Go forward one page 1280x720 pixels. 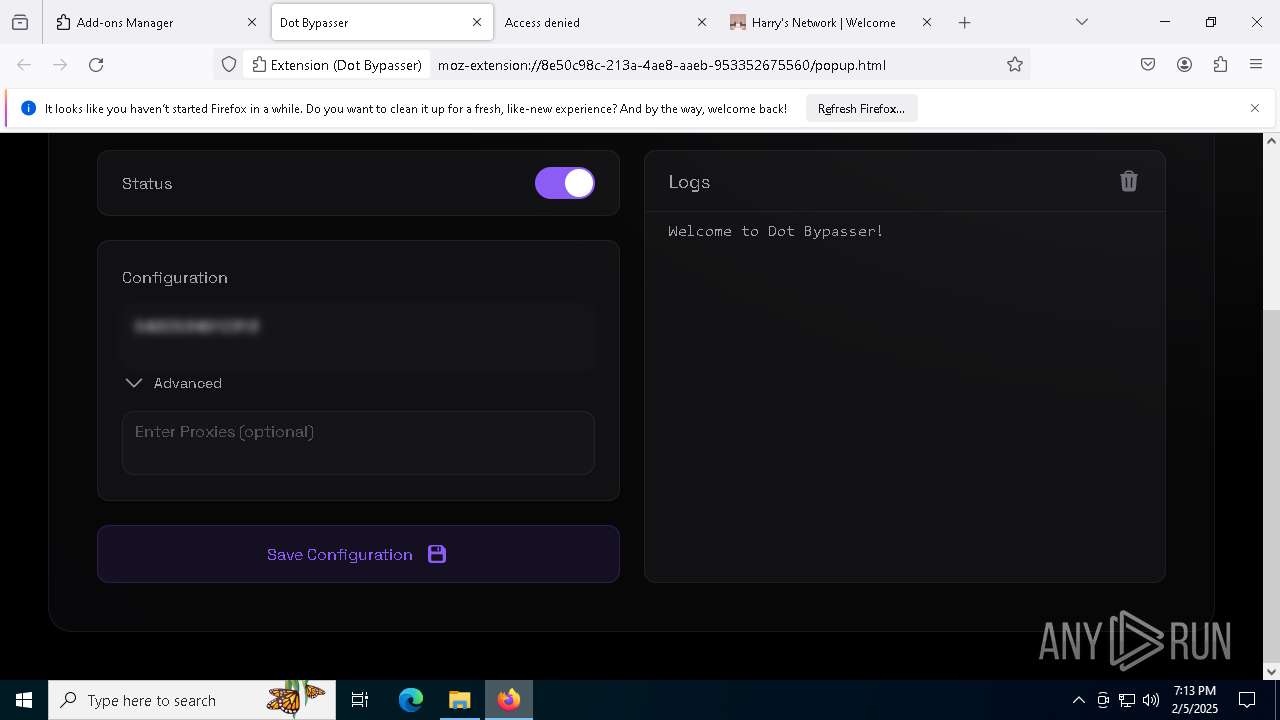point(60,65)
